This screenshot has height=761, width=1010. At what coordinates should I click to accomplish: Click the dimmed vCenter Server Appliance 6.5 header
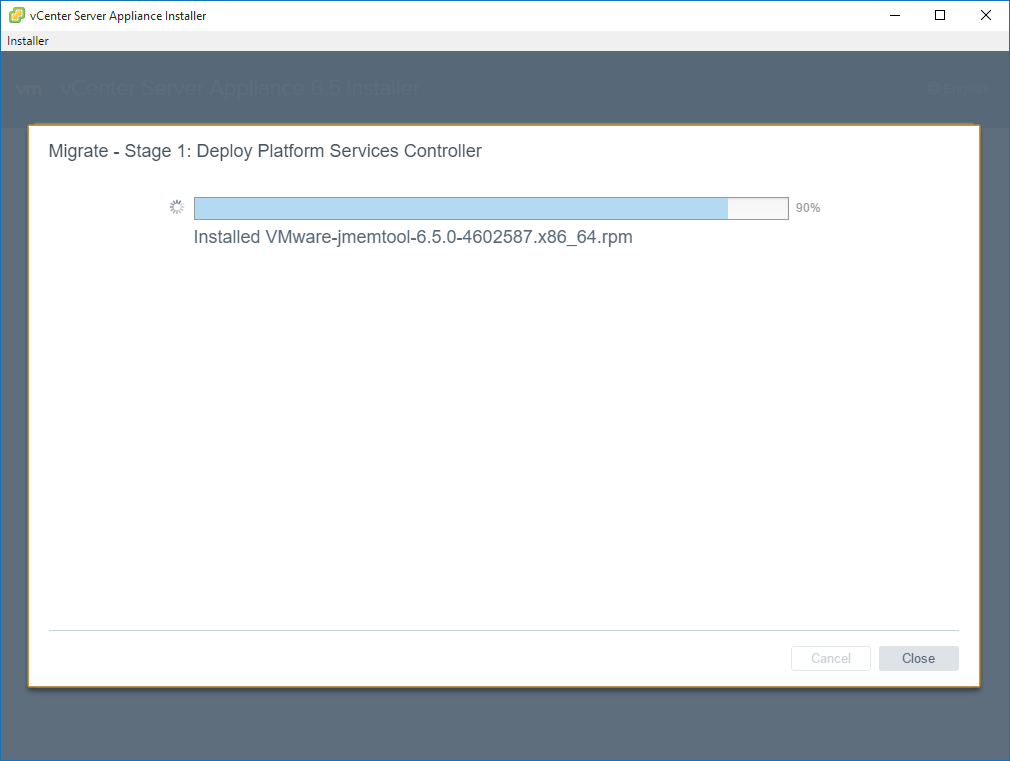pyautogui.click(x=240, y=89)
